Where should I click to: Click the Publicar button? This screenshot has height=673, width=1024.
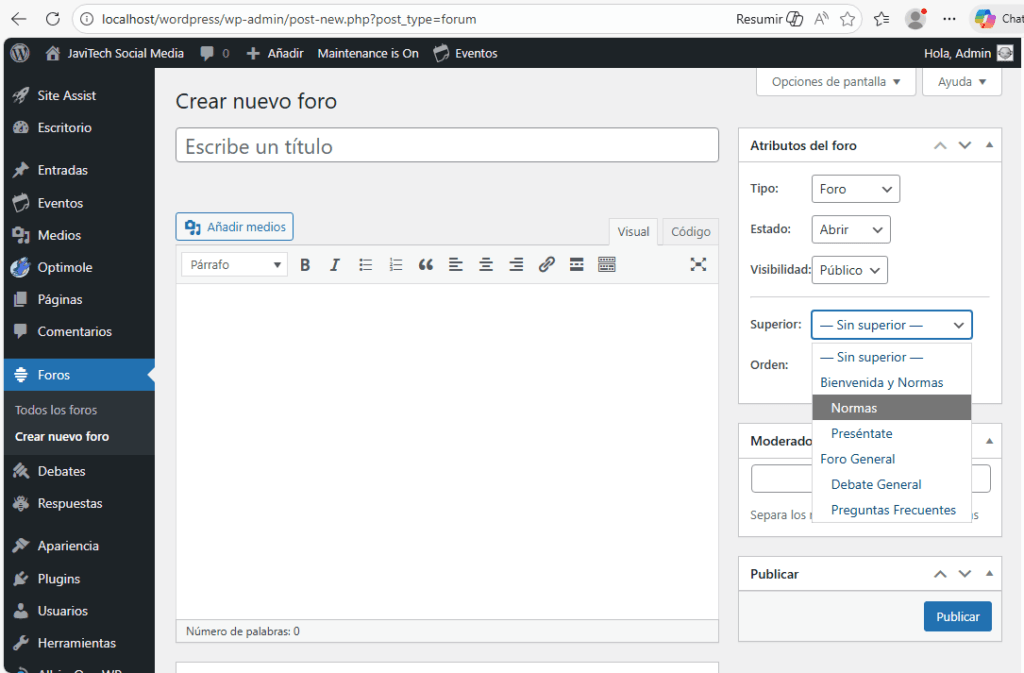[957, 617]
